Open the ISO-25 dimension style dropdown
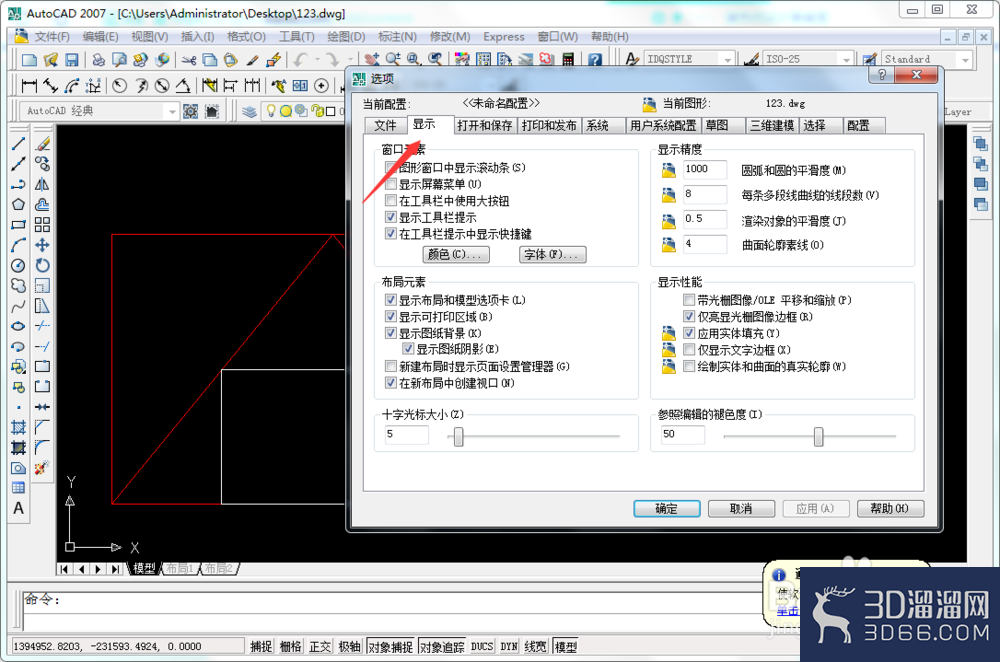The width and height of the screenshot is (1000, 662). [x=846, y=59]
